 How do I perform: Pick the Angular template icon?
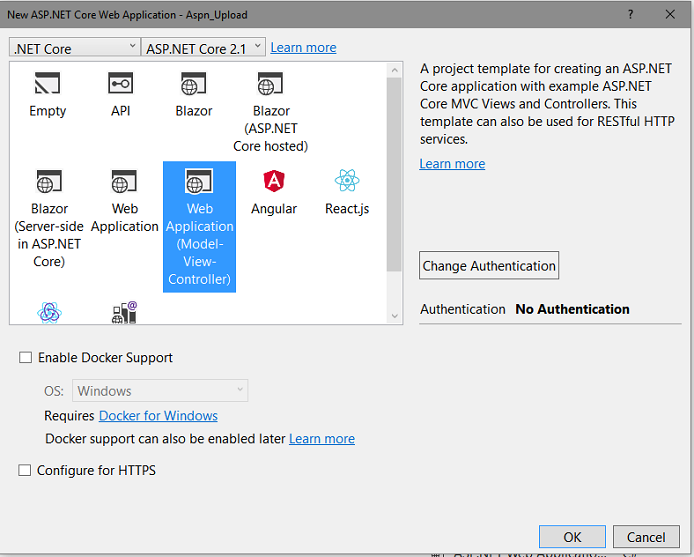click(x=274, y=181)
